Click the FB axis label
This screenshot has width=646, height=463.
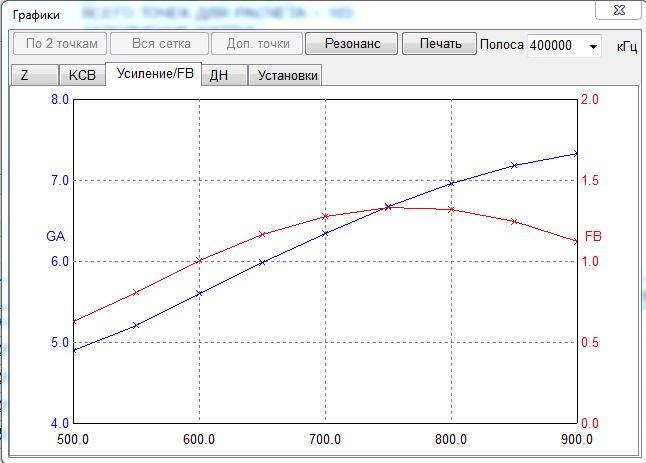593,236
